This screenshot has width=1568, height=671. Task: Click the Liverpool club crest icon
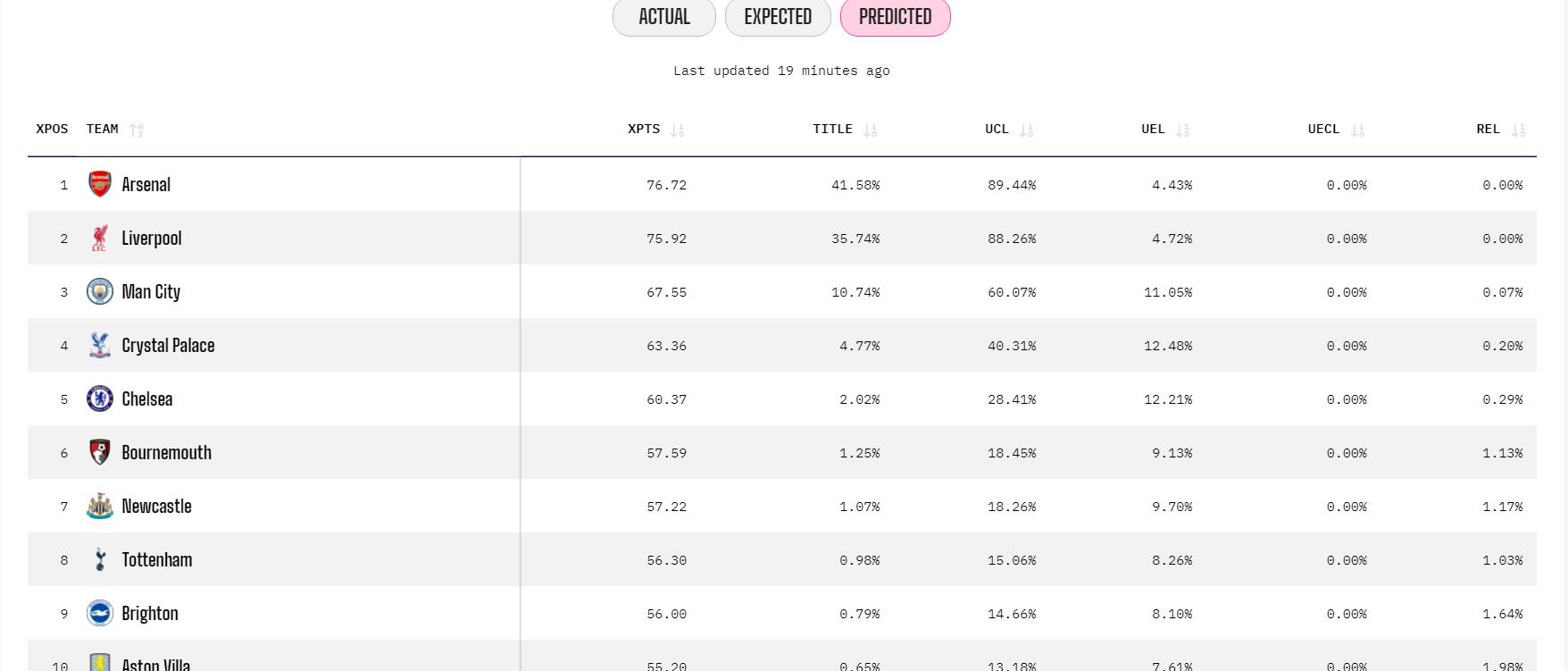pyautogui.click(x=99, y=238)
